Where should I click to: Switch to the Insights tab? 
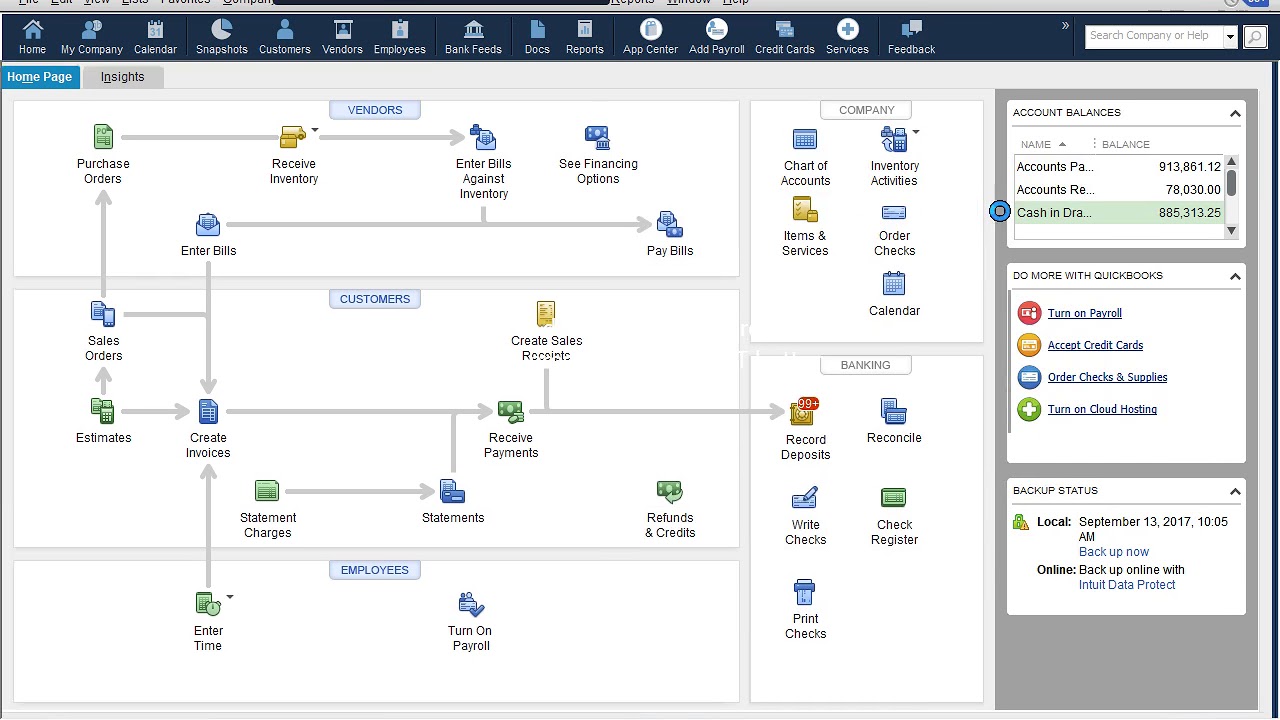click(122, 77)
